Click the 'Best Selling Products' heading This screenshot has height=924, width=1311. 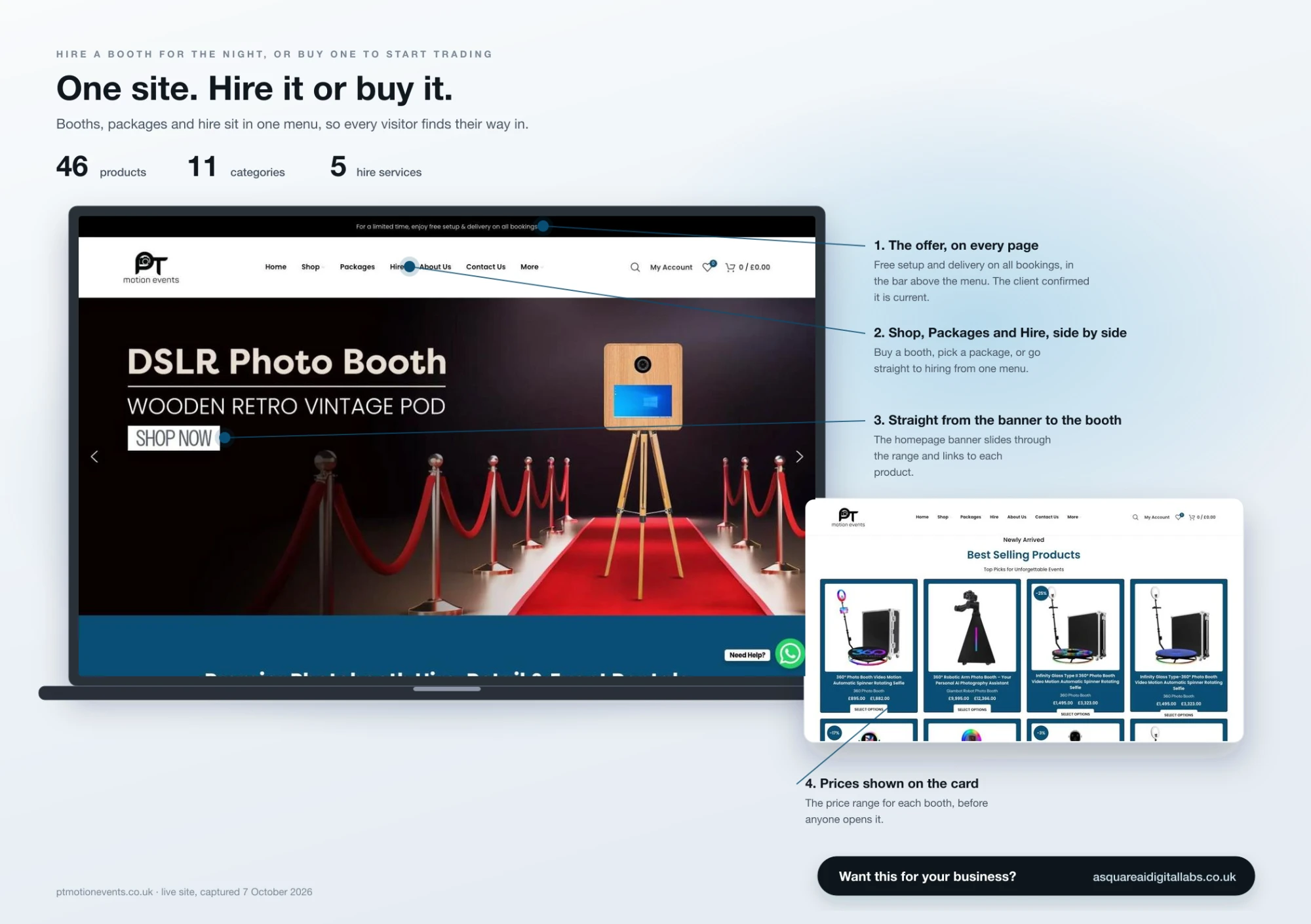pyautogui.click(x=1023, y=554)
